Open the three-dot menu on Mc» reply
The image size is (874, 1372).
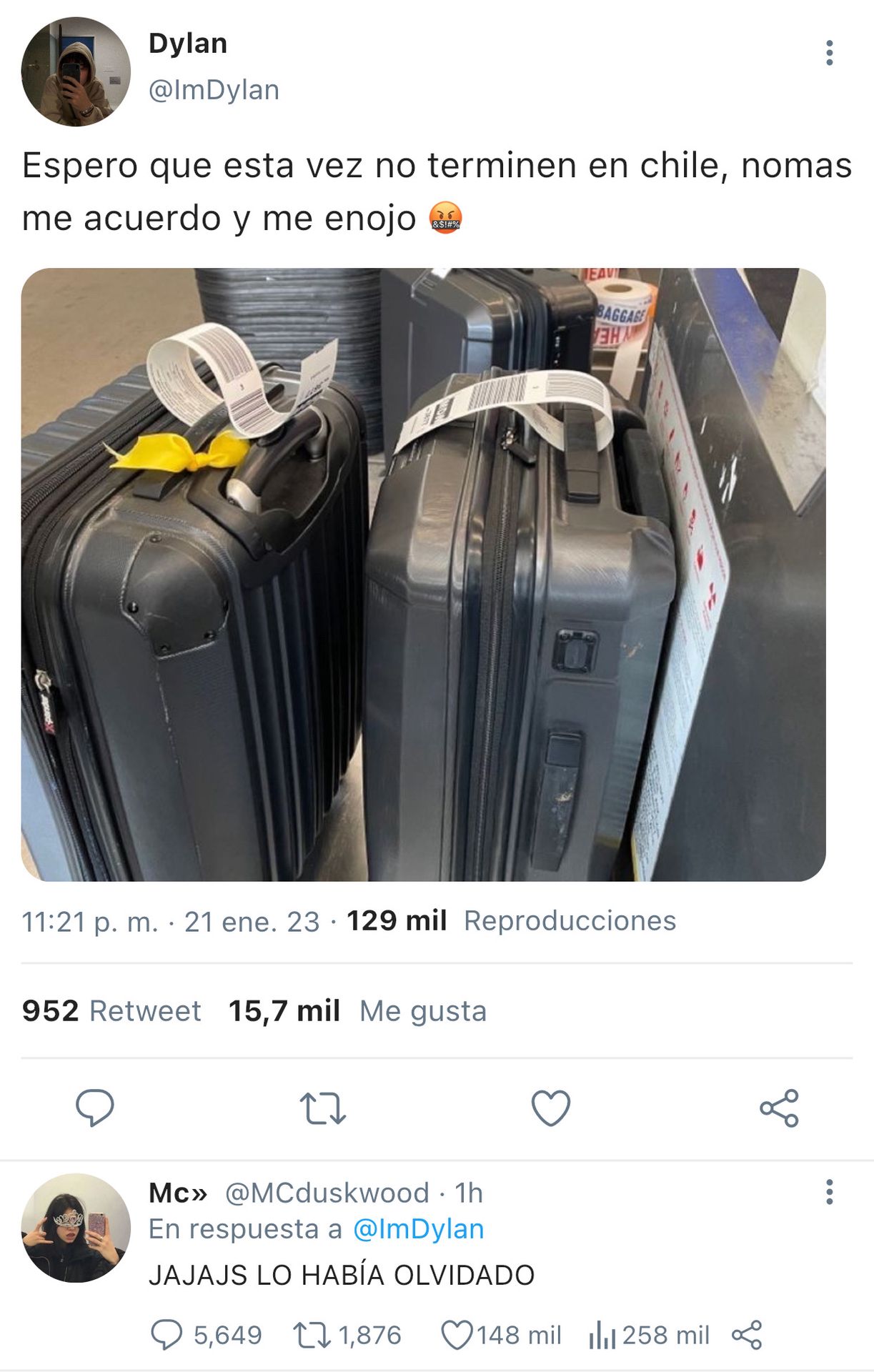[x=829, y=1192]
